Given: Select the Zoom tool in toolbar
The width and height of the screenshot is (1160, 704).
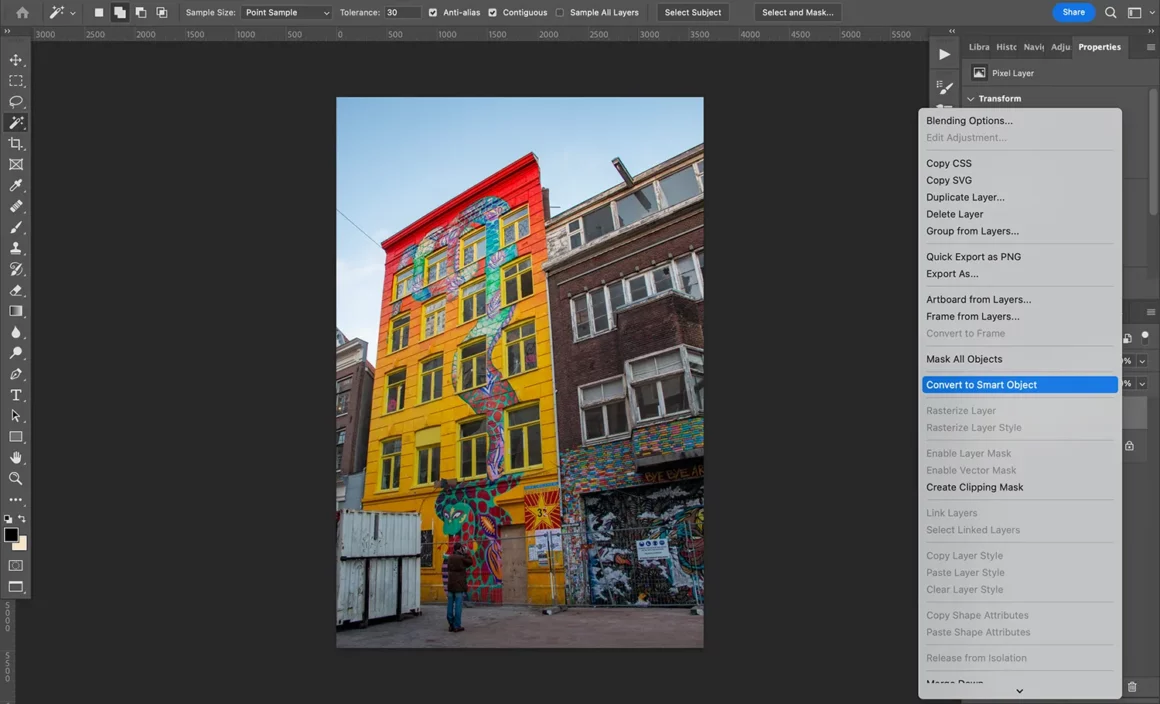Looking at the screenshot, I should [16, 478].
